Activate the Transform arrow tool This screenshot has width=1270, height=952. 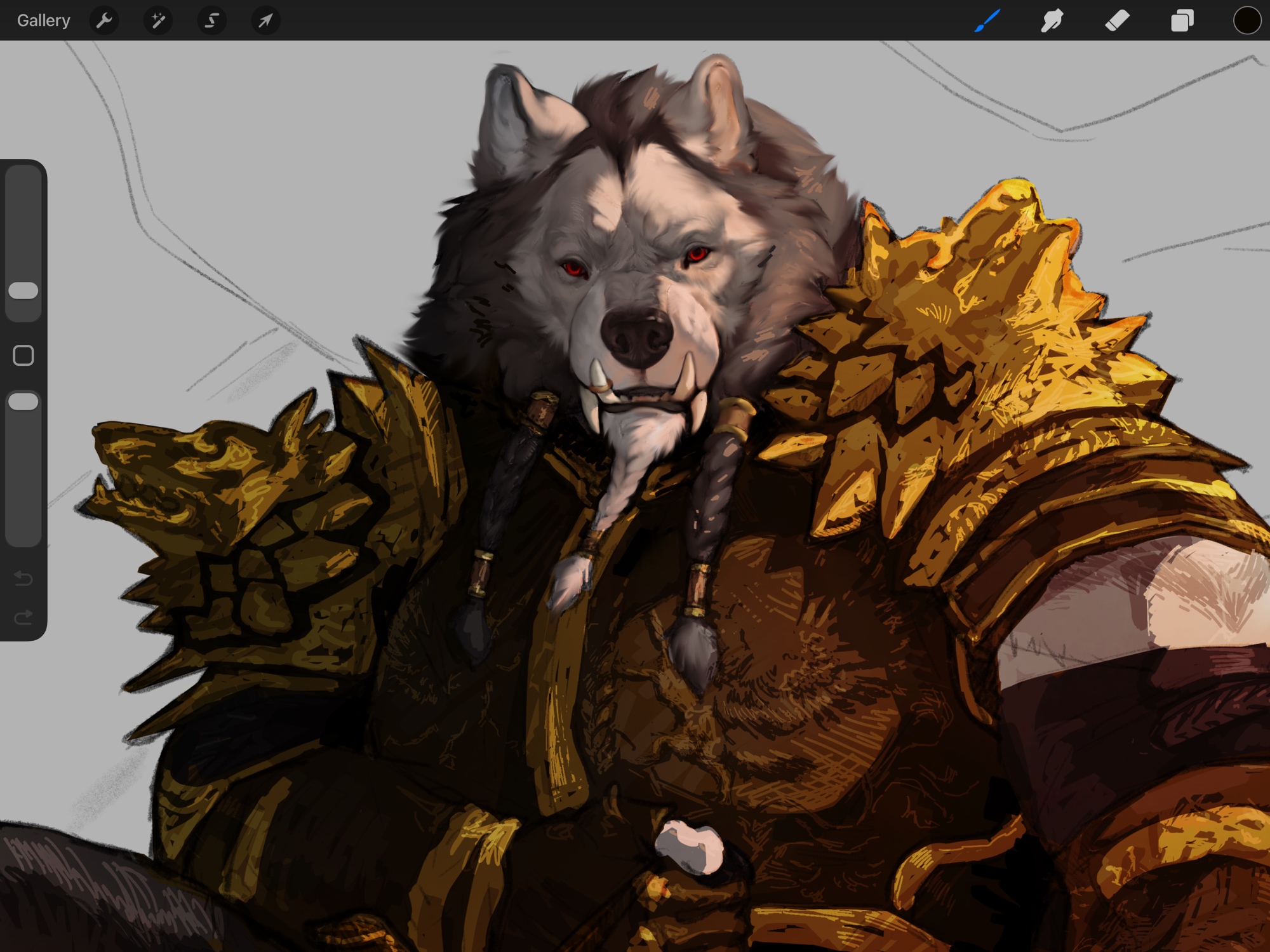[265, 20]
